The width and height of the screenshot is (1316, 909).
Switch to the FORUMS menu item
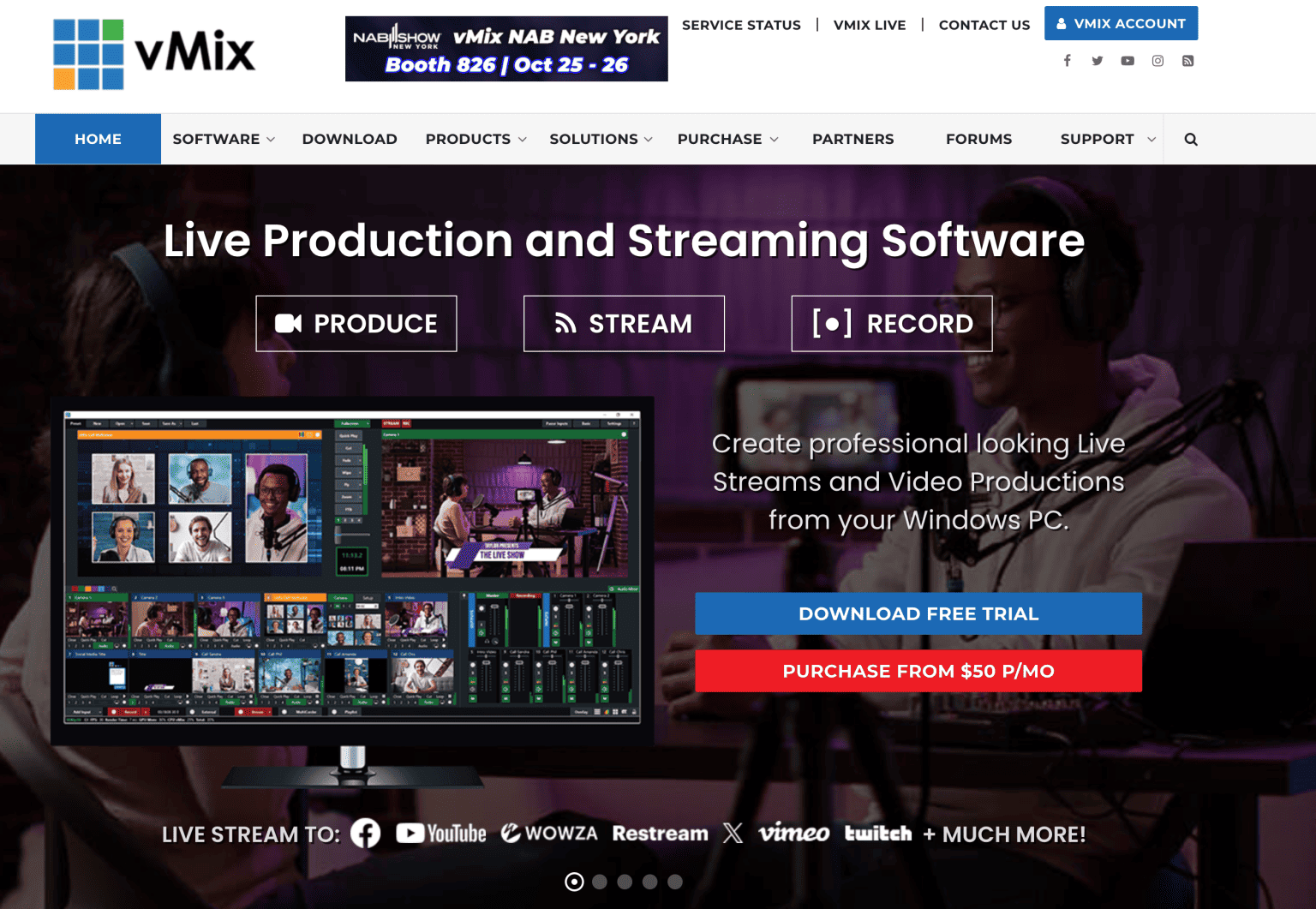coord(978,138)
